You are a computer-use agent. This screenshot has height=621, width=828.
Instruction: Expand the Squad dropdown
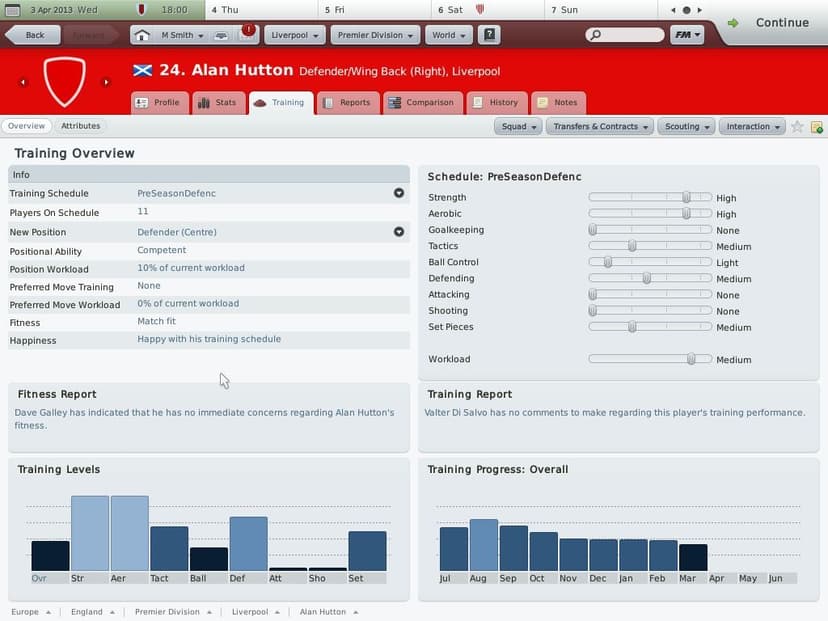518,127
